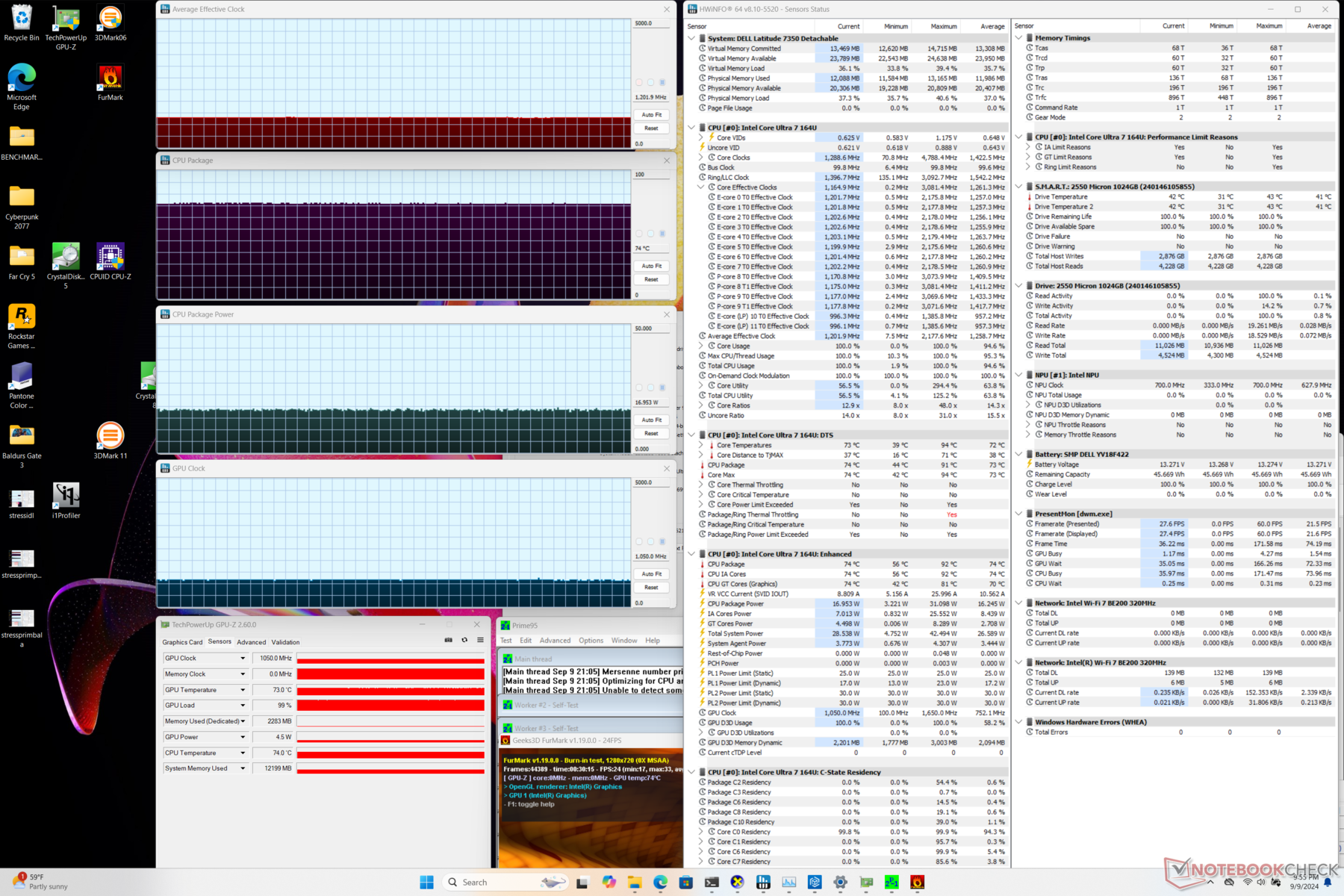This screenshot has height=896, width=1344.
Task: Open Pantone Color desktop shortcut
Action: [22, 386]
